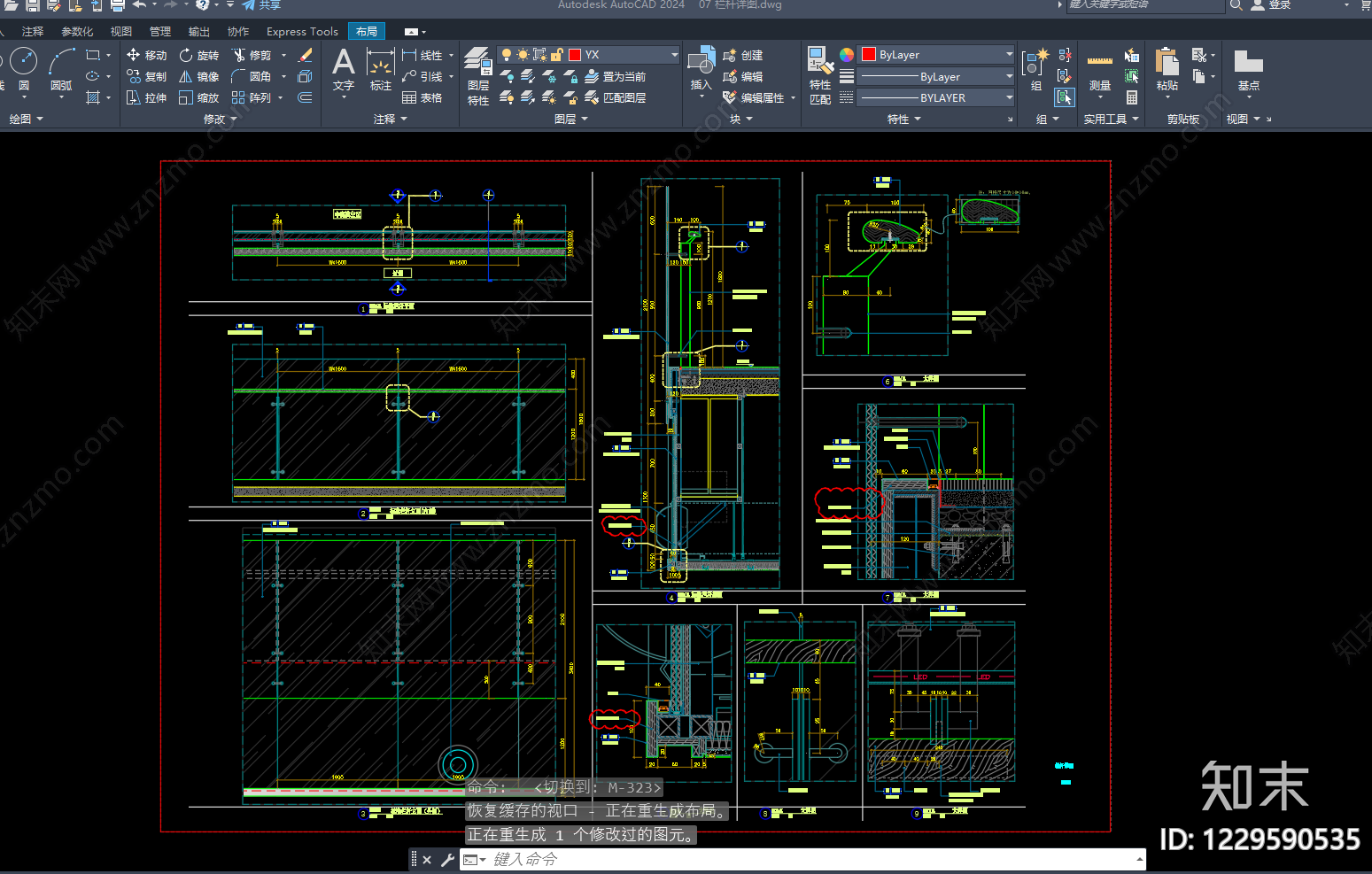Image resolution: width=1372 pixels, height=874 pixels.
Task: Select the 拉伸 (Stretch) tool
Action: [x=146, y=97]
